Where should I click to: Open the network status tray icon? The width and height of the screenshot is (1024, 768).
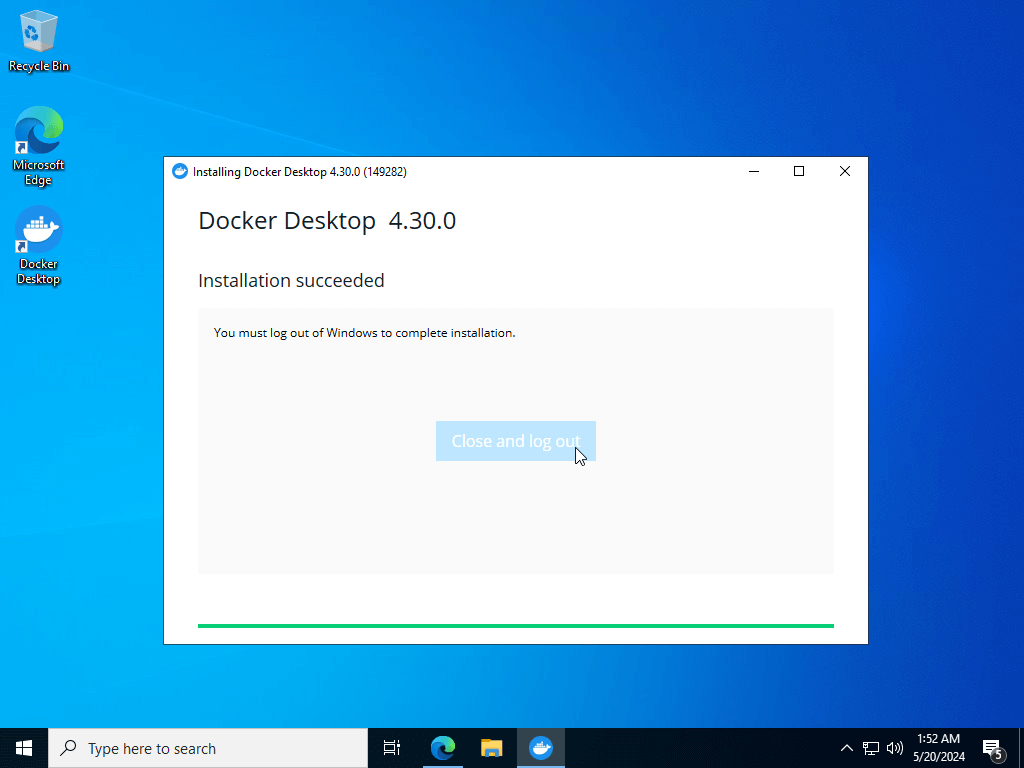871,748
